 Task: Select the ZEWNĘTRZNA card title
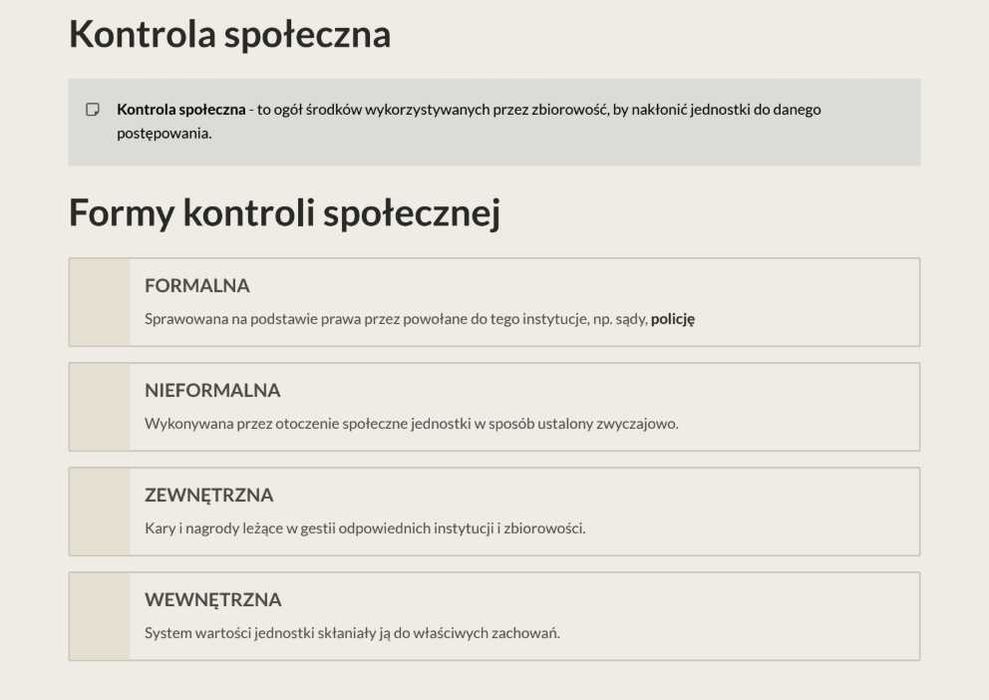pyautogui.click(x=209, y=495)
